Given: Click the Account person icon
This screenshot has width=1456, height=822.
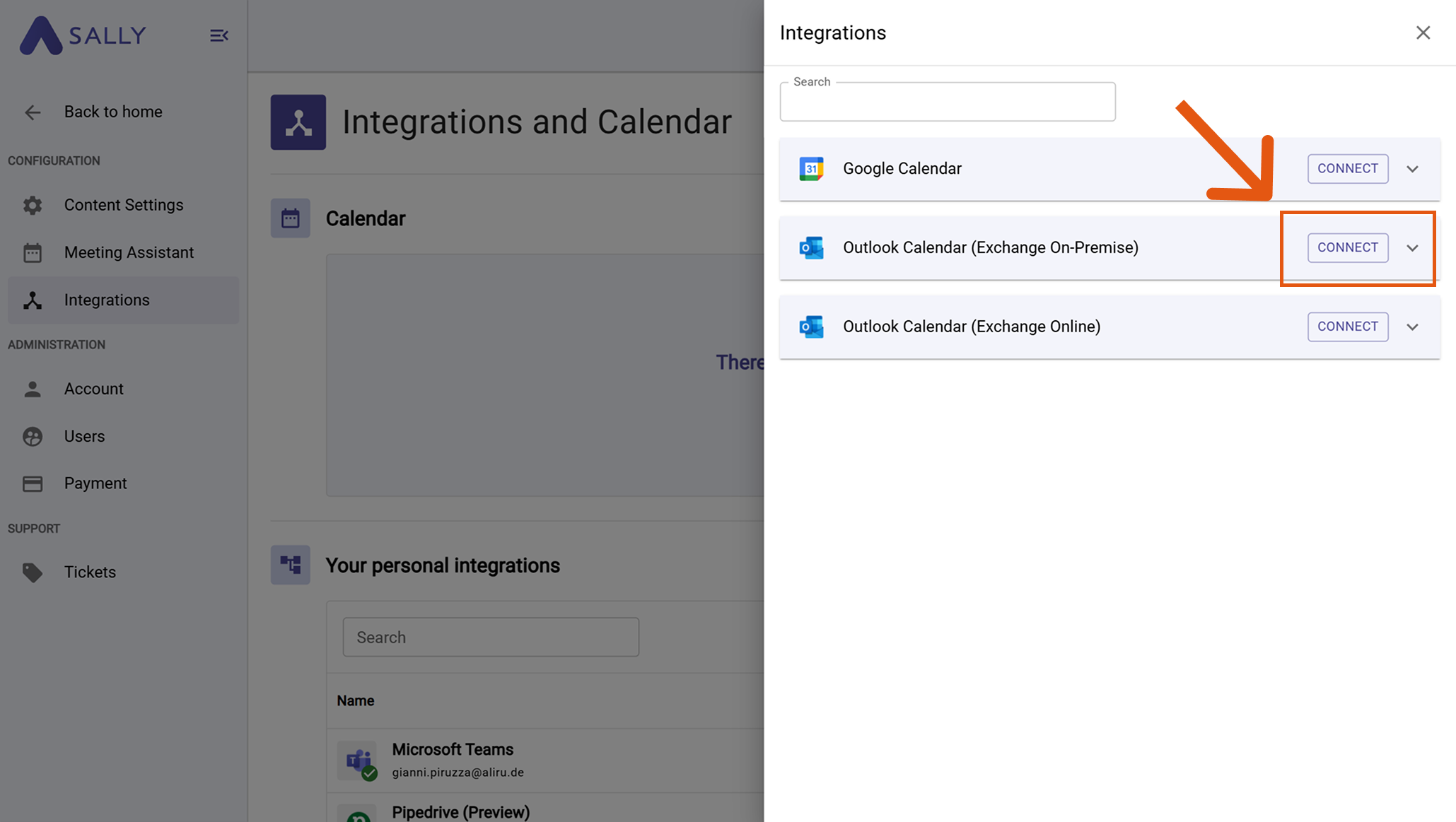Looking at the screenshot, I should point(33,389).
